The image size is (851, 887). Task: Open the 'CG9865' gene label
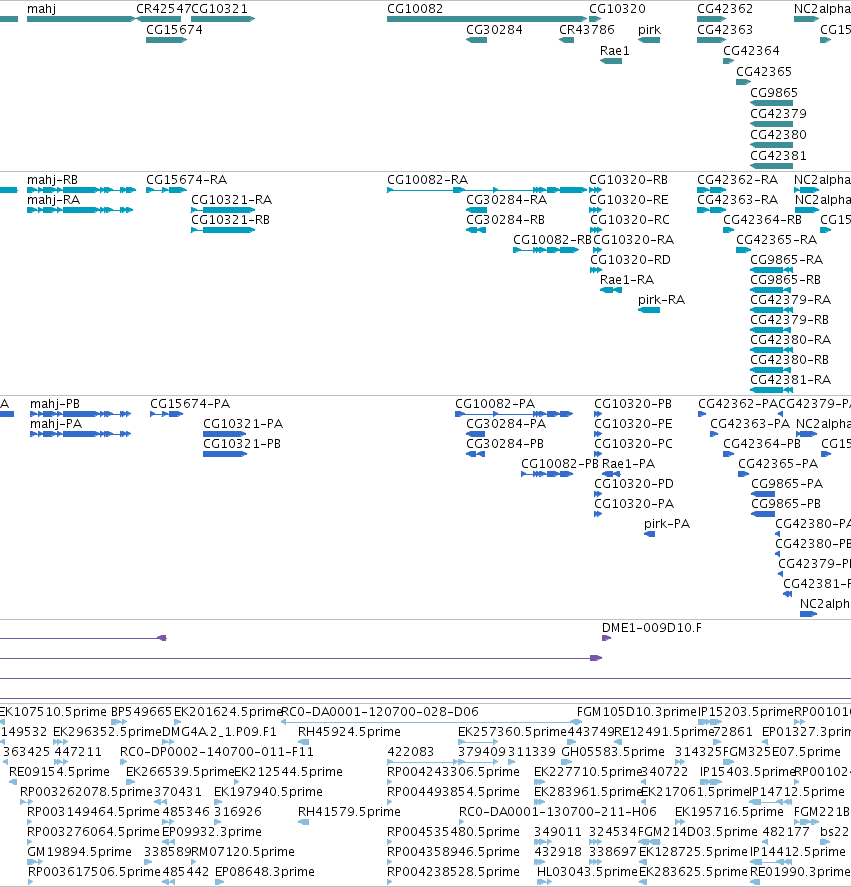pos(773,92)
